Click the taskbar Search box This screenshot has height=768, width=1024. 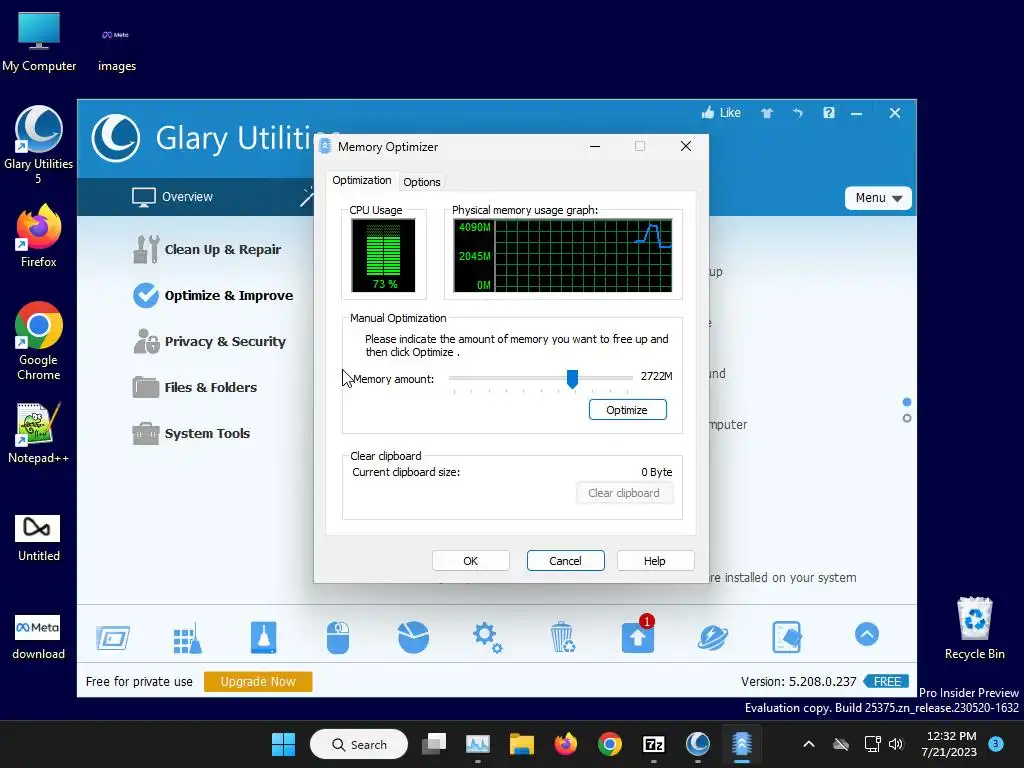(359, 744)
